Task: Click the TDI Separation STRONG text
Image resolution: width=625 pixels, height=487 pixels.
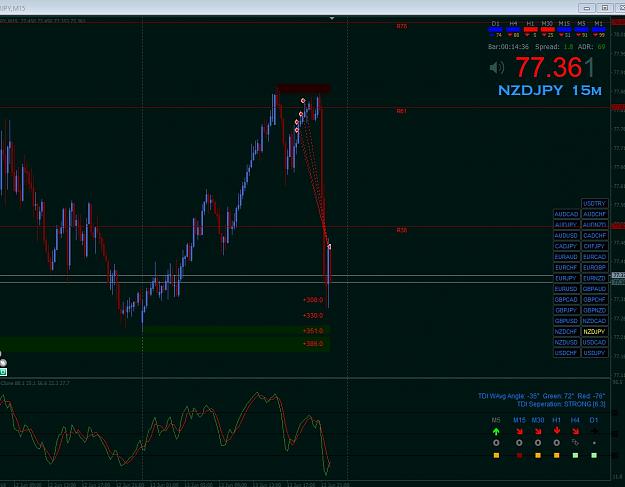Action: click(561, 404)
